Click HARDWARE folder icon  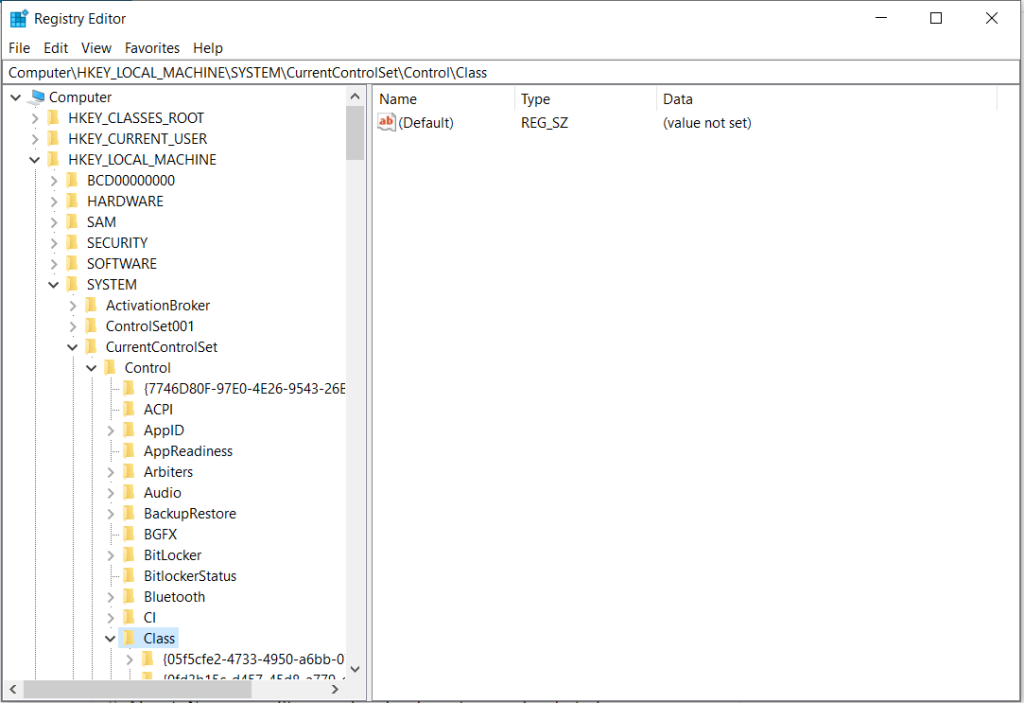73,201
